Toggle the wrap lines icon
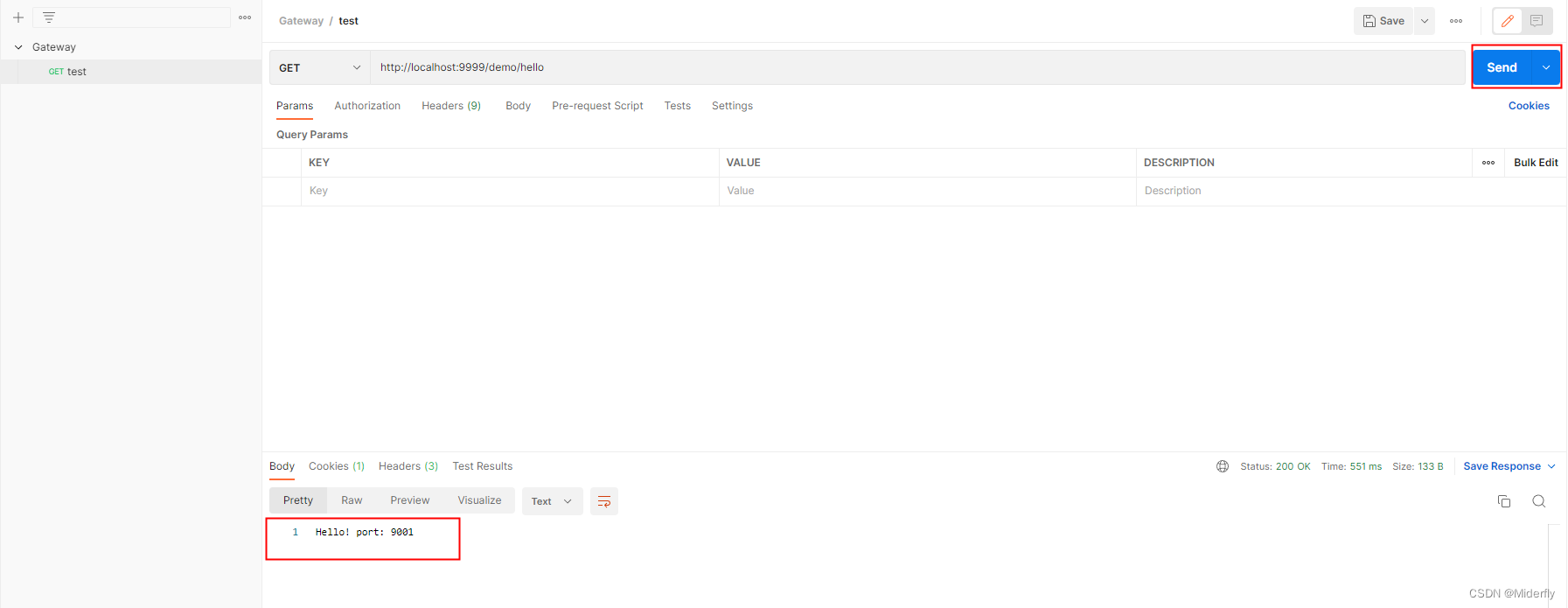Image resolution: width=1568 pixels, height=608 pixels. point(604,501)
